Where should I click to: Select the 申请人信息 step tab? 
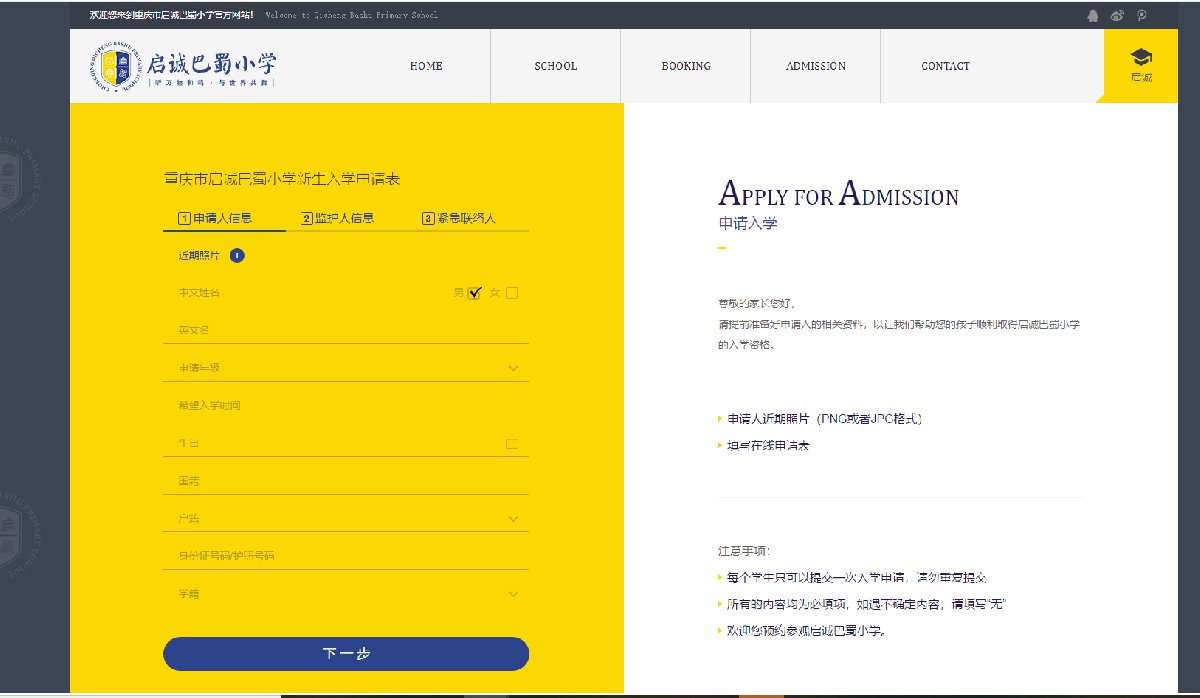(x=215, y=218)
